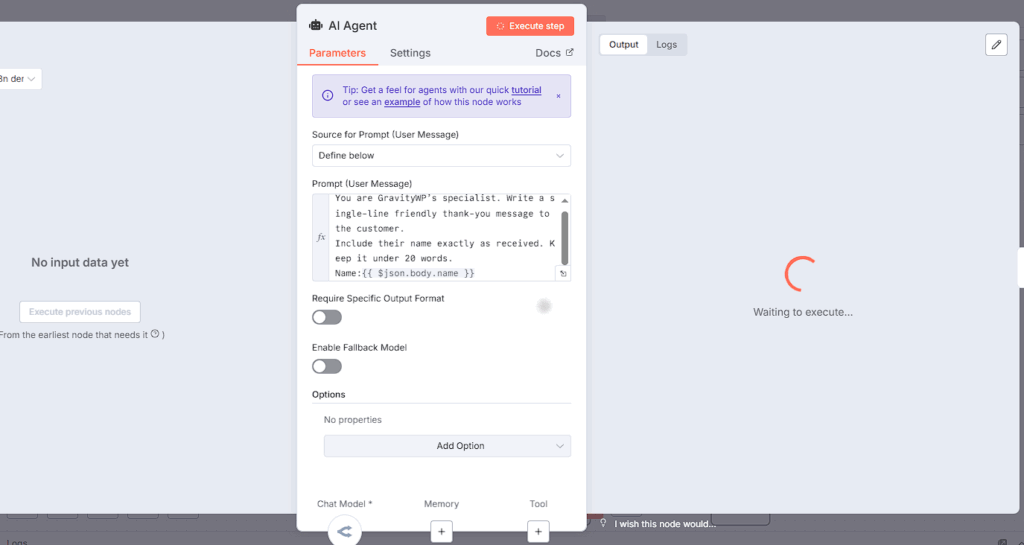
Task: Click the pencil edit output icon
Action: (995, 45)
